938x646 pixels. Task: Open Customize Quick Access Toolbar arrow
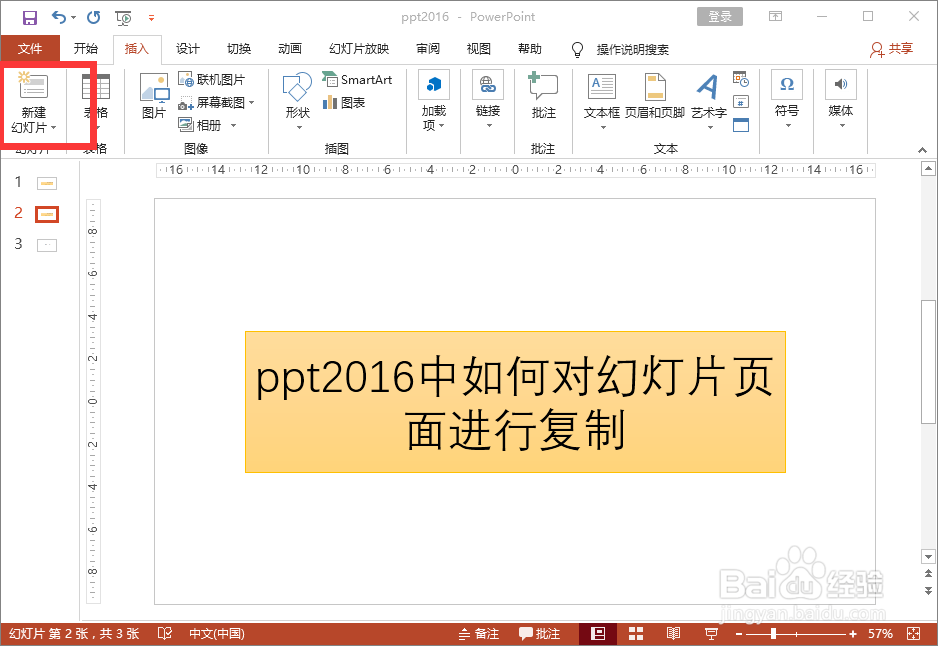pyautogui.click(x=151, y=18)
